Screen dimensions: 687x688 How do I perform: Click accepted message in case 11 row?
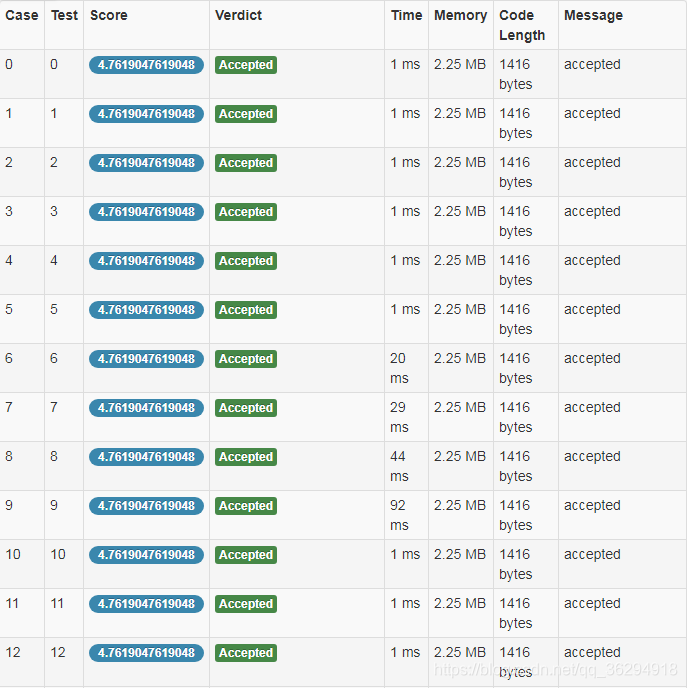[x=592, y=603]
